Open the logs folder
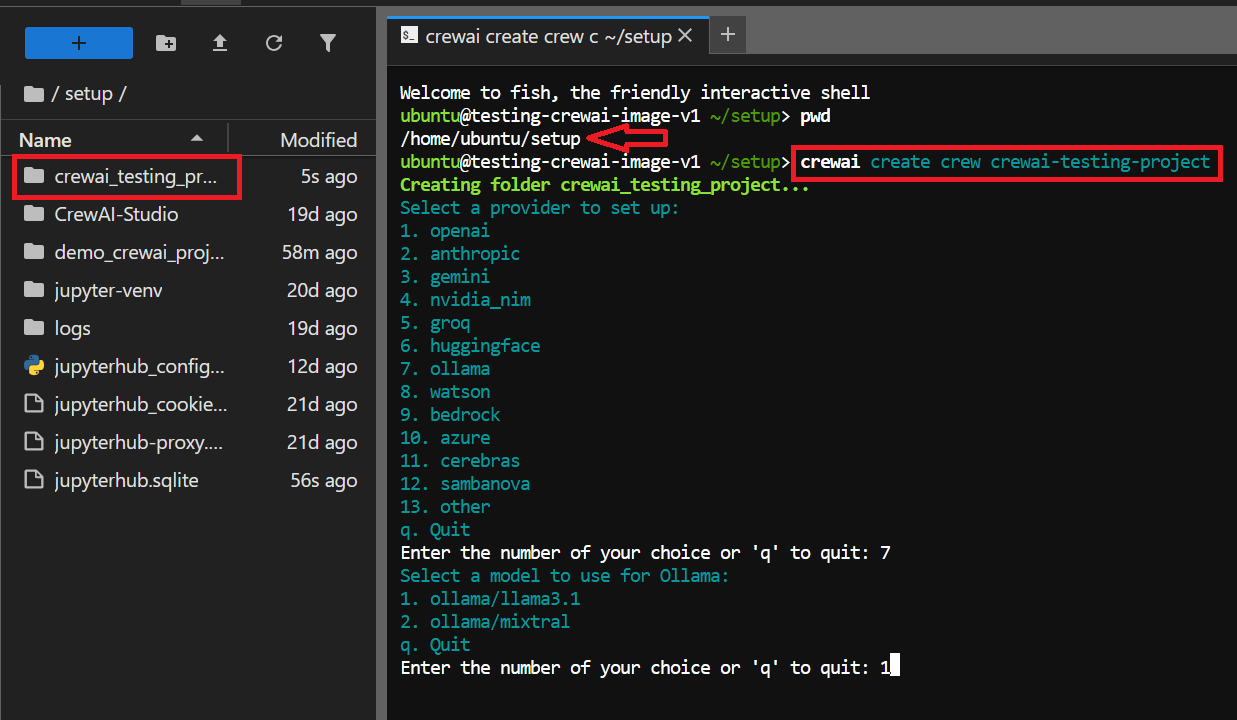This screenshot has height=720, width=1237. pos(188,328)
